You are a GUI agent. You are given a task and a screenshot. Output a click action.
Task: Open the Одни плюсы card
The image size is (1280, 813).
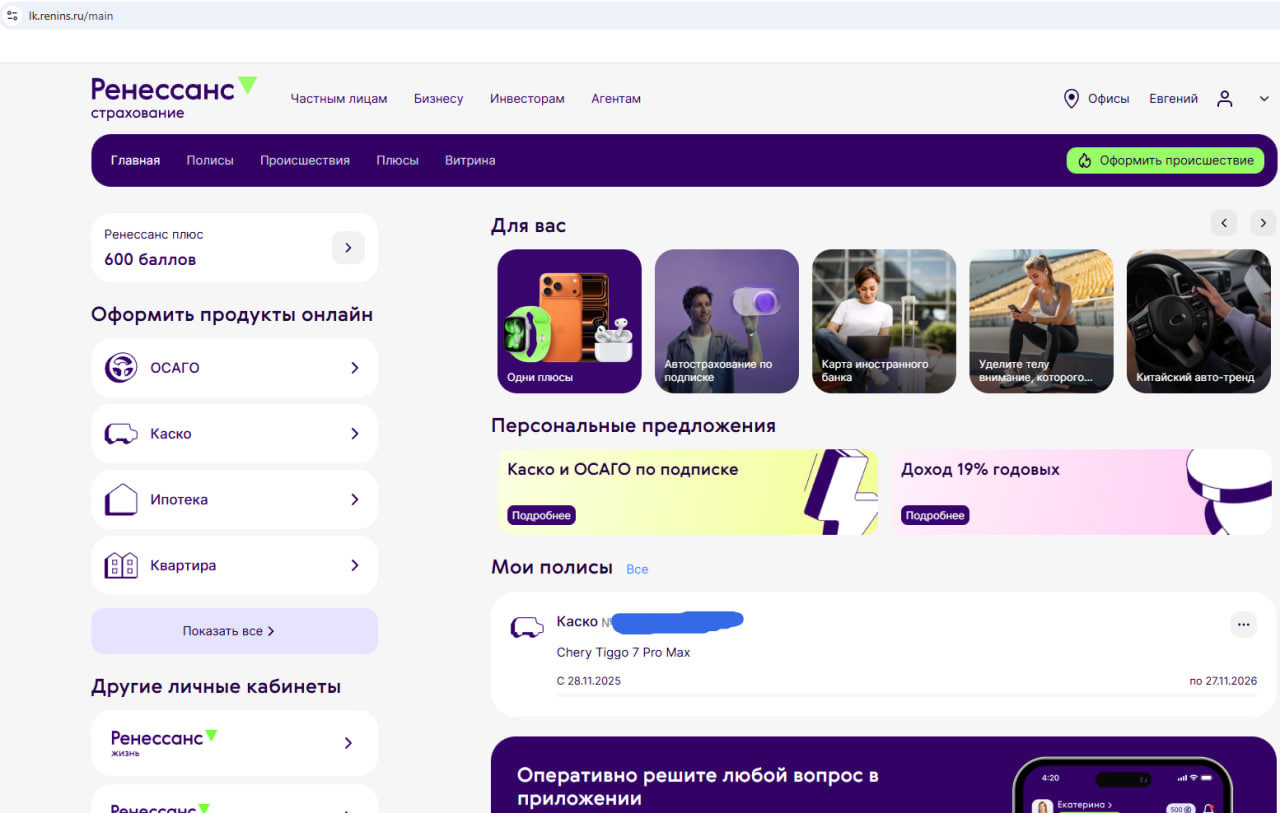pyautogui.click(x=569, y=321)
